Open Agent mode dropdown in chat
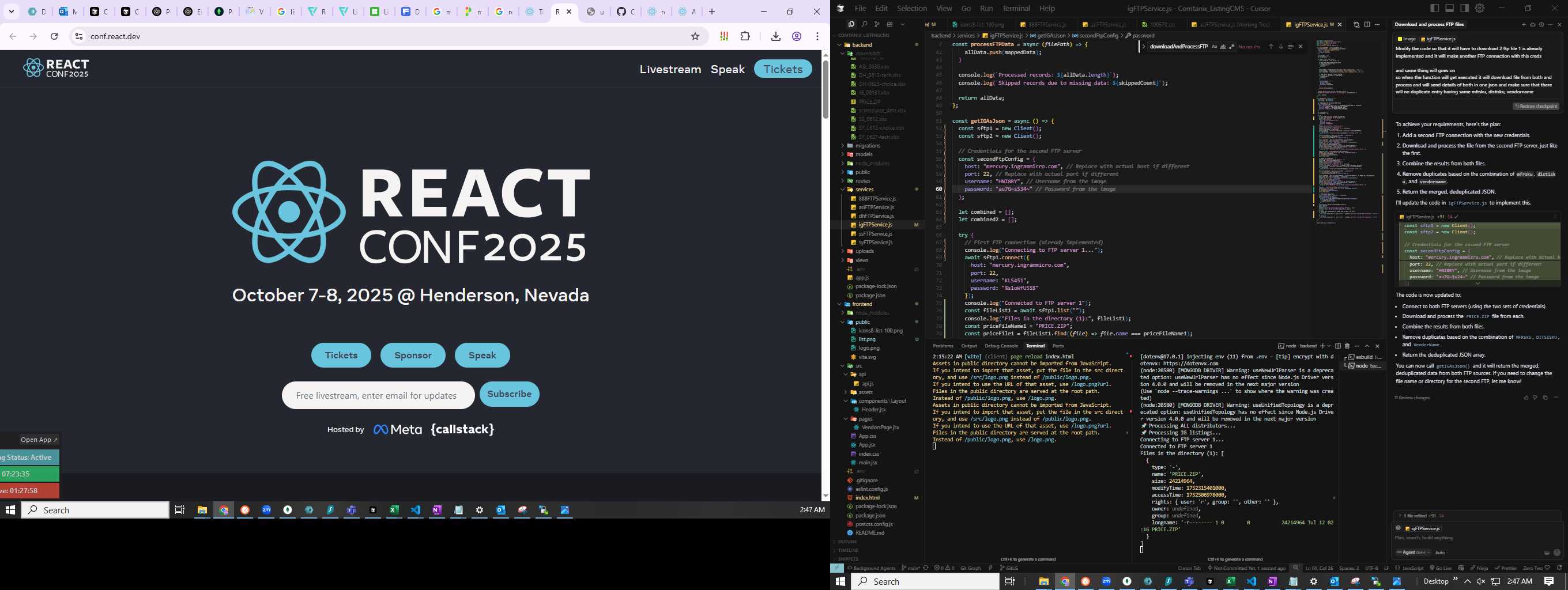This screenshot has height=590, width=1568. coord(1413,553)
